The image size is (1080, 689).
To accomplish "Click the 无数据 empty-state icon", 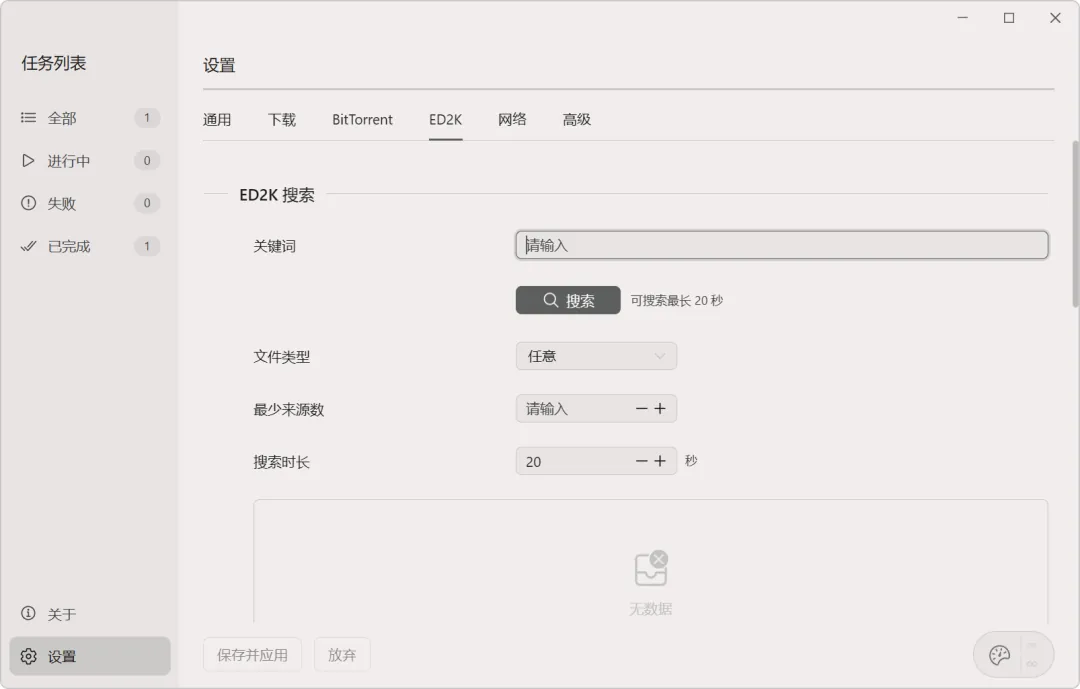I will pyautogui.click(x=651, y=568).
